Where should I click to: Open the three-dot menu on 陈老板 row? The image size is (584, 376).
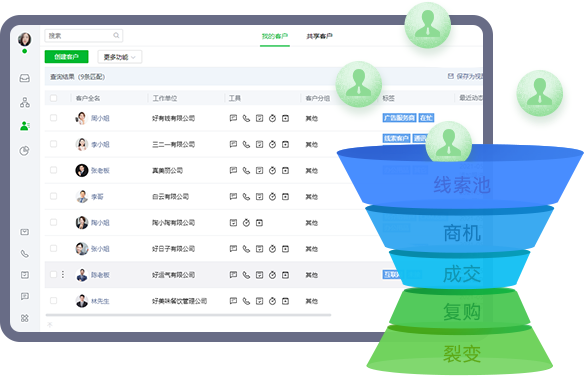[x=63, y=274]
